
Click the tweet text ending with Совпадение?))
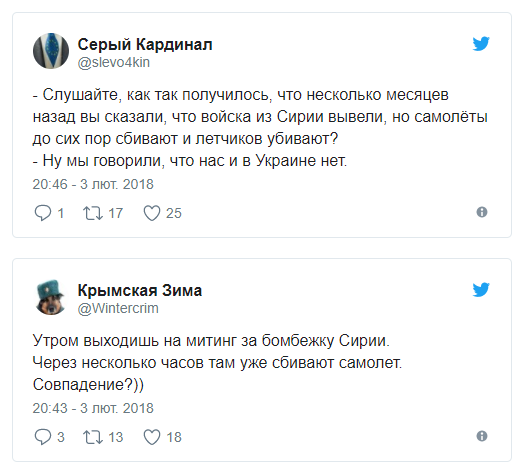[217, 363]
